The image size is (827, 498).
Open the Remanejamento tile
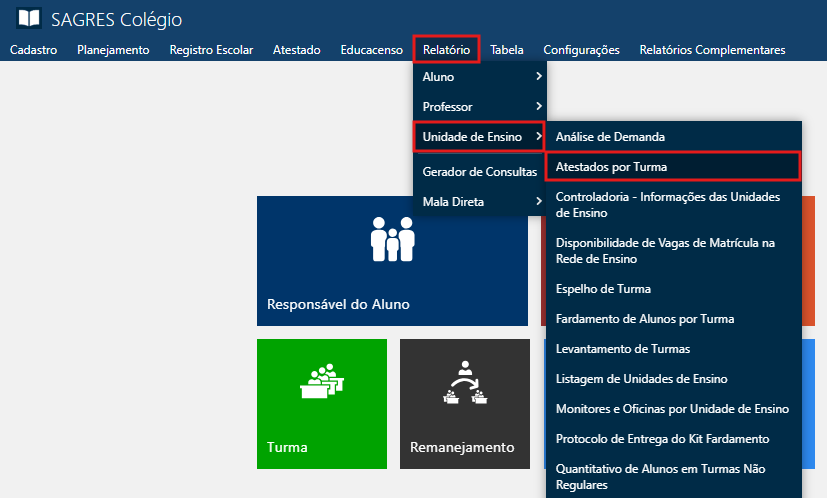464,404
